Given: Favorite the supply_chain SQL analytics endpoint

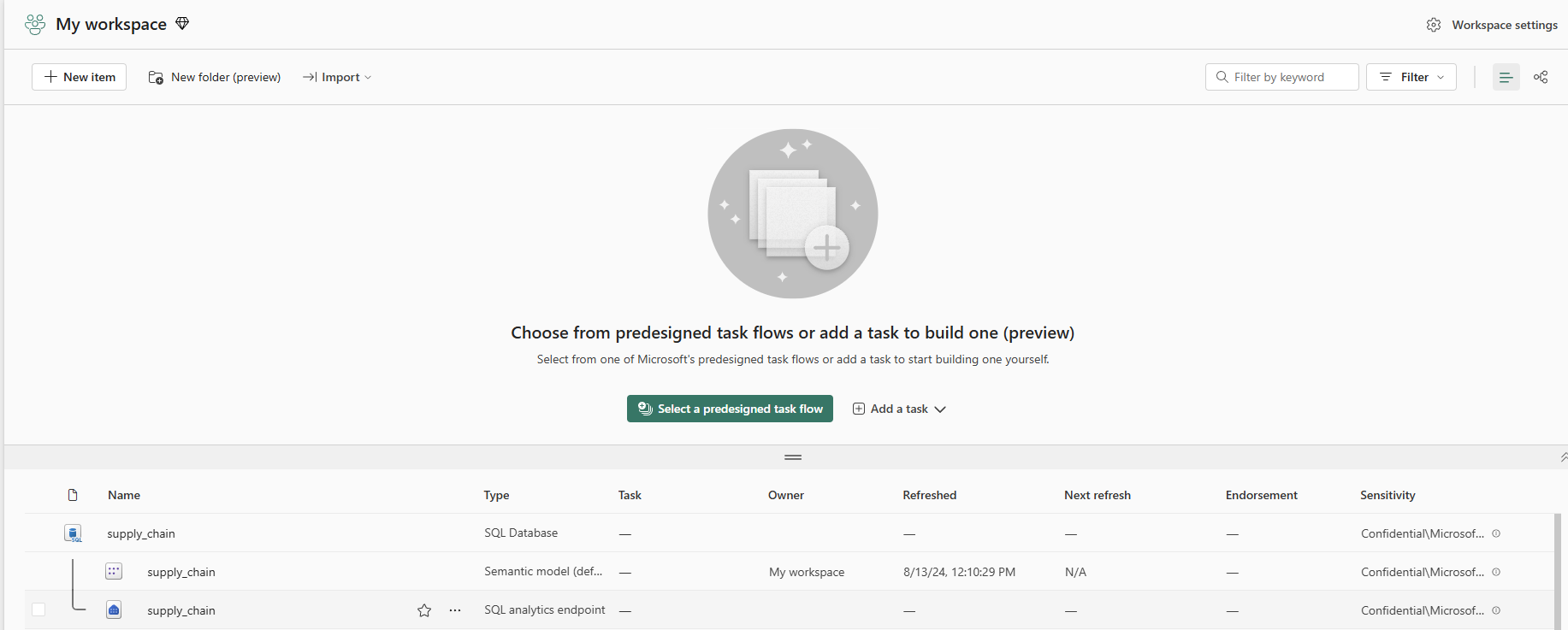Looking at the screenshot, I should pyautogui.click(x=424, y=610).
